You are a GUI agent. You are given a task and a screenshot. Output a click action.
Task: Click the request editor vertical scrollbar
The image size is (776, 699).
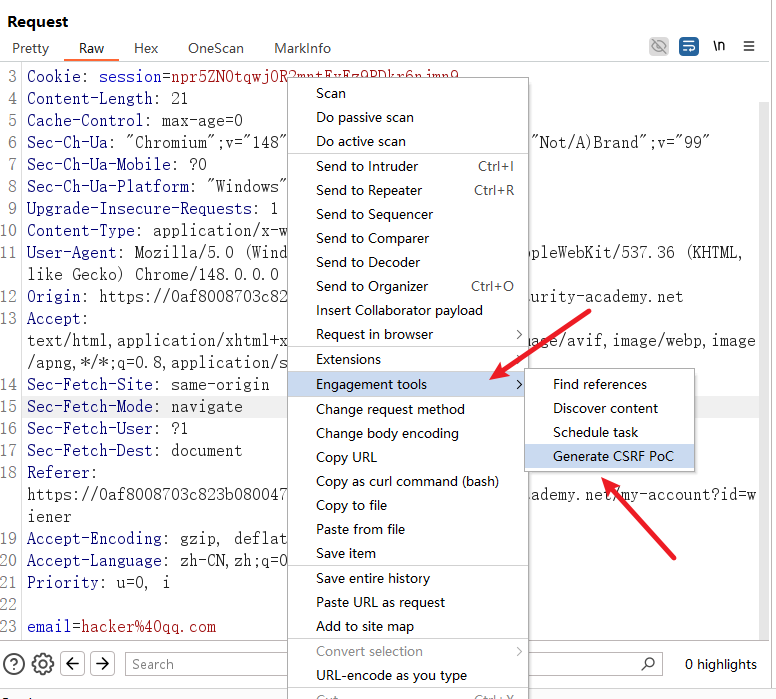pyautogui.click(x=765, y=370)
